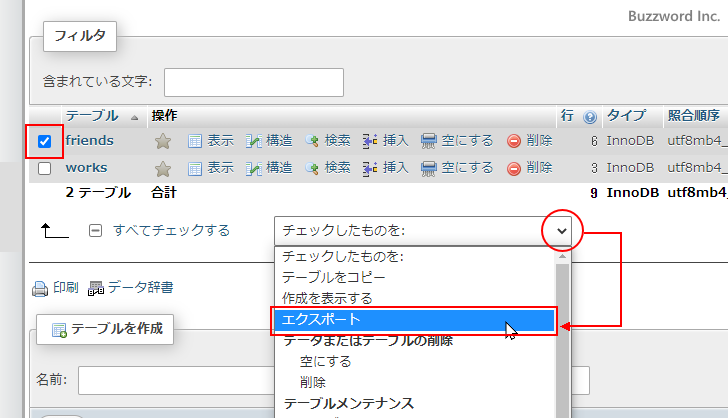Open the friends table link
The image size is (728, 418).
(90, 140)
